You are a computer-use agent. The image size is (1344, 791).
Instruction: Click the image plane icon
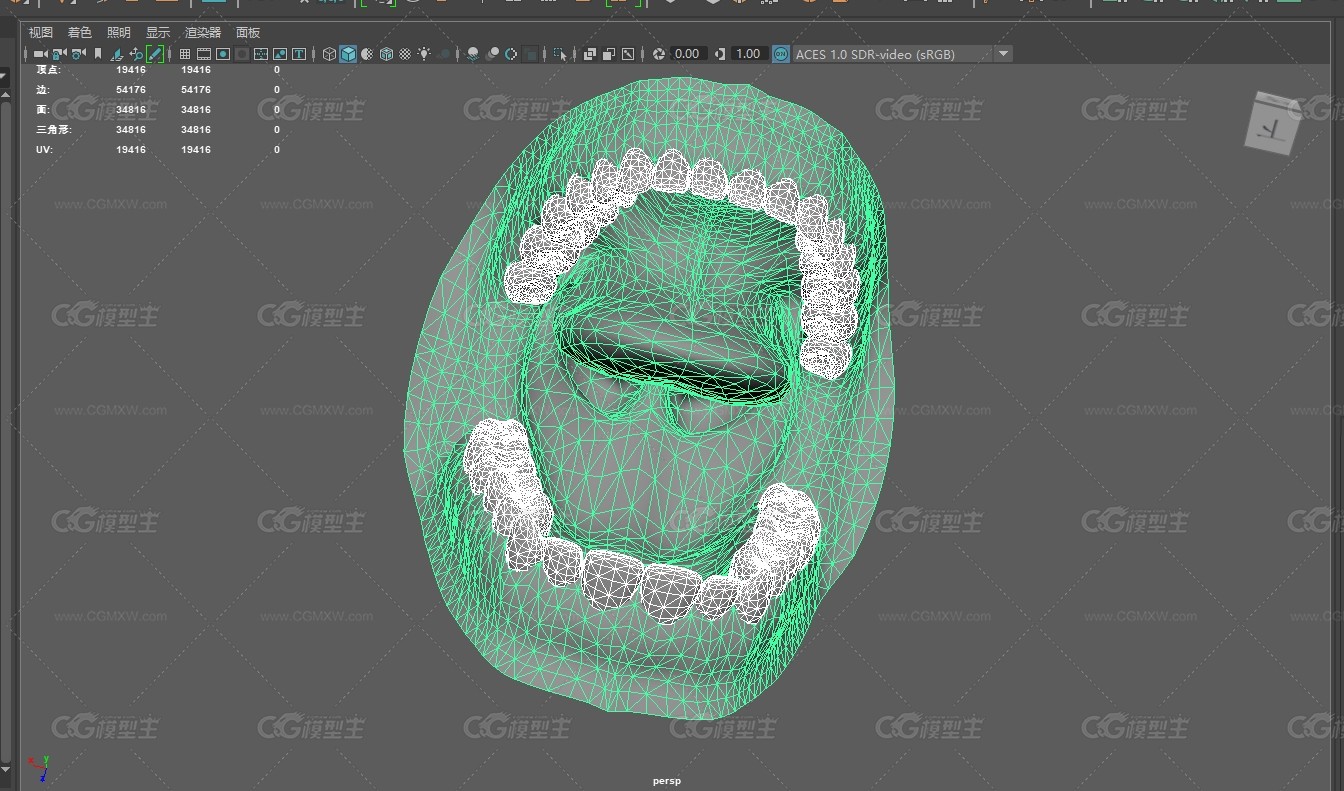[x=118, y=54]
